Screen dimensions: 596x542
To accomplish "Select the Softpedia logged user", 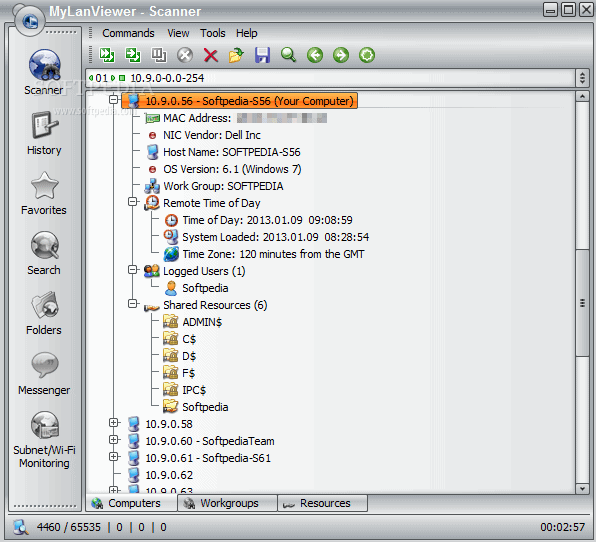I will (x=197, y=288).
